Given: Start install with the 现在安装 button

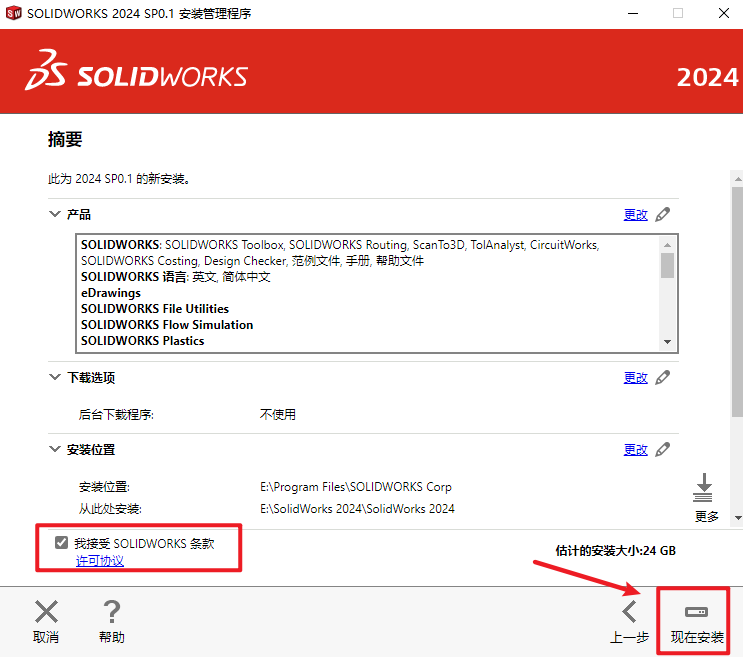Looking at the screenshot, I should (697, 622).
